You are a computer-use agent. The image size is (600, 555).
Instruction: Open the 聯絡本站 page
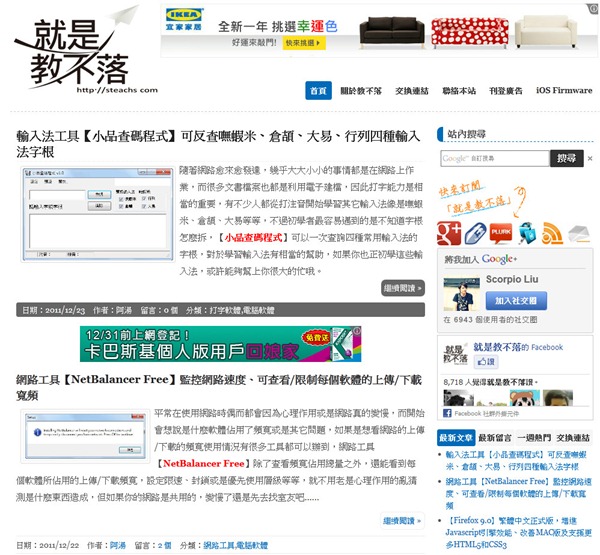[459, 91]
